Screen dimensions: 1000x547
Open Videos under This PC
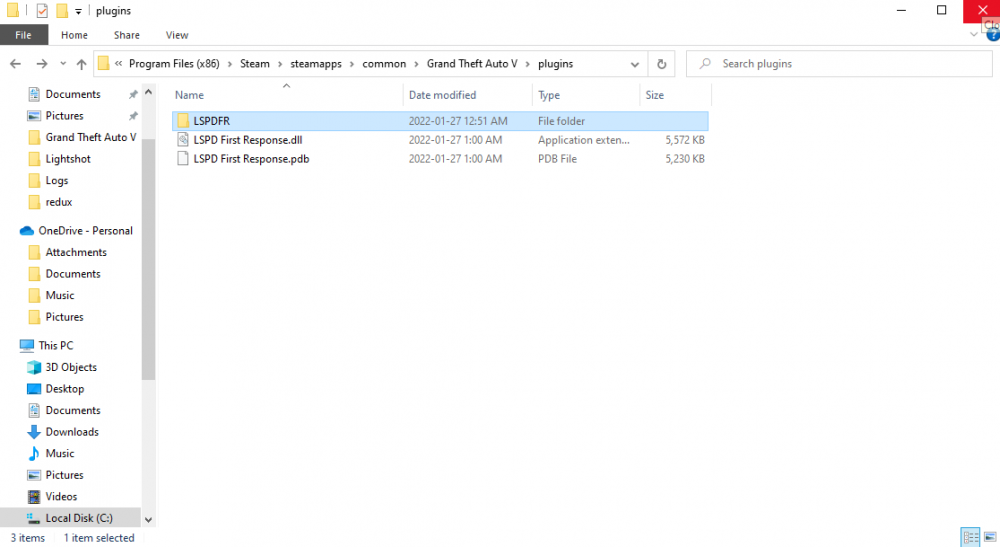[61, 497]
